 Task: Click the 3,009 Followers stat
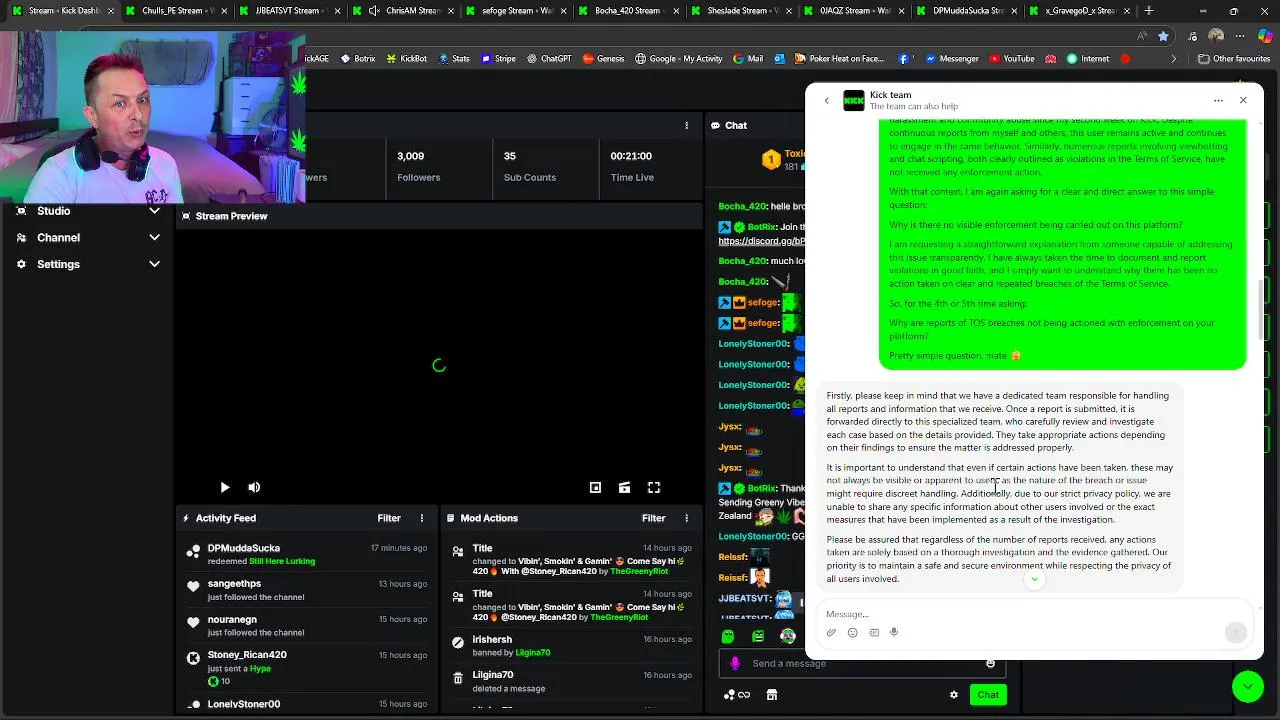pyautogui.click(x=418, y=166)
